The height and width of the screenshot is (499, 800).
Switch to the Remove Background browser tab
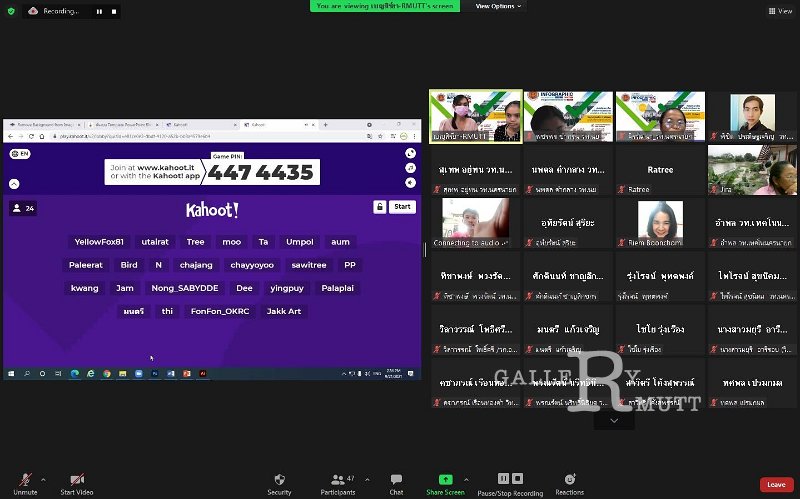click(43, 124)
